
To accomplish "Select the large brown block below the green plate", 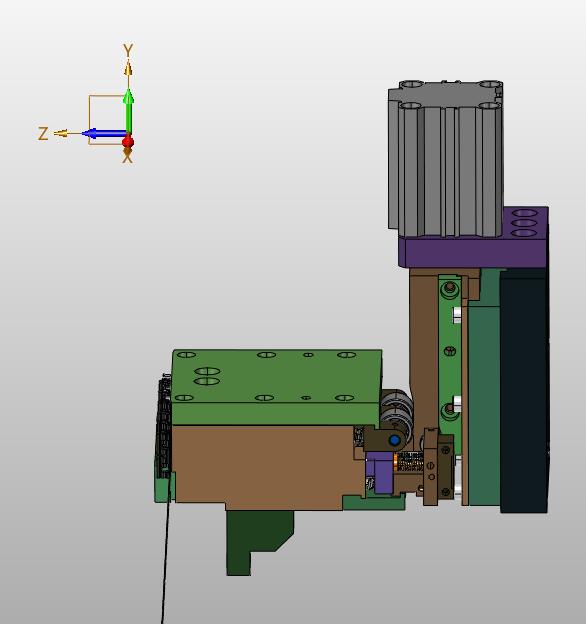I will (265, 466).
